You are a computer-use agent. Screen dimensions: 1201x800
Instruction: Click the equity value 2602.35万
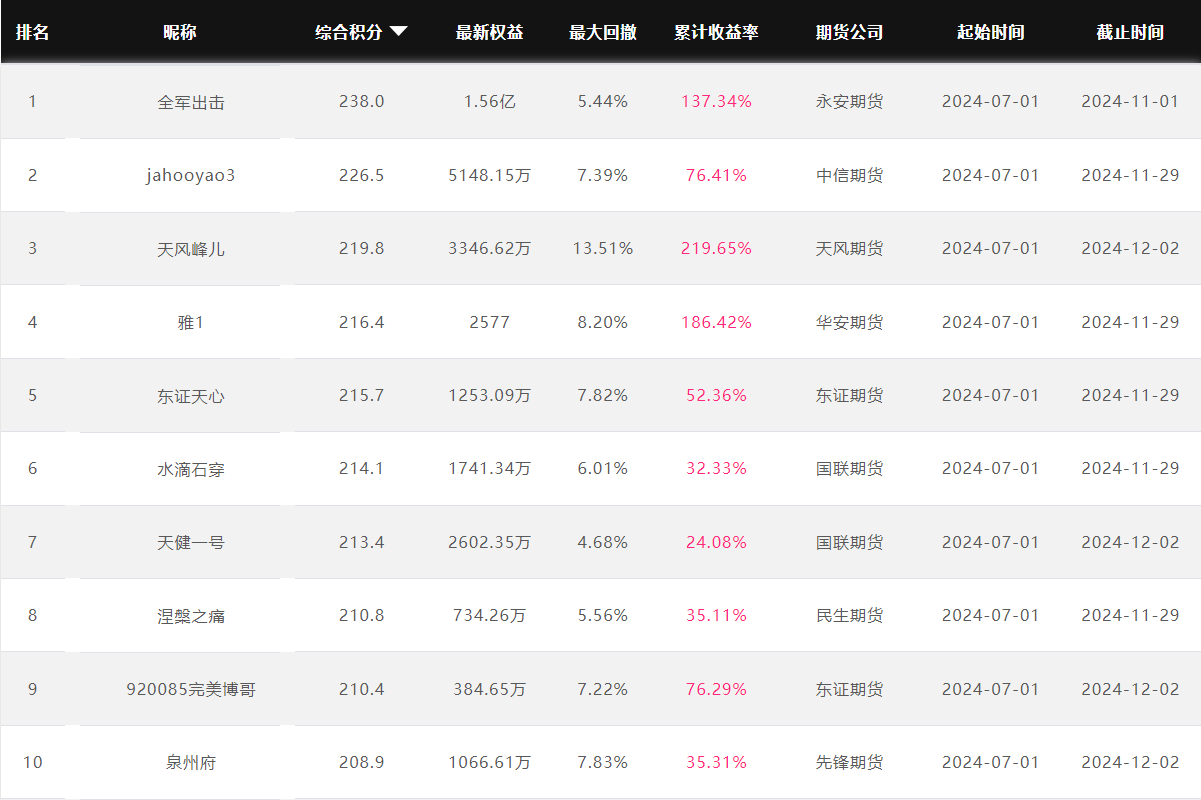tap(490, 542)
